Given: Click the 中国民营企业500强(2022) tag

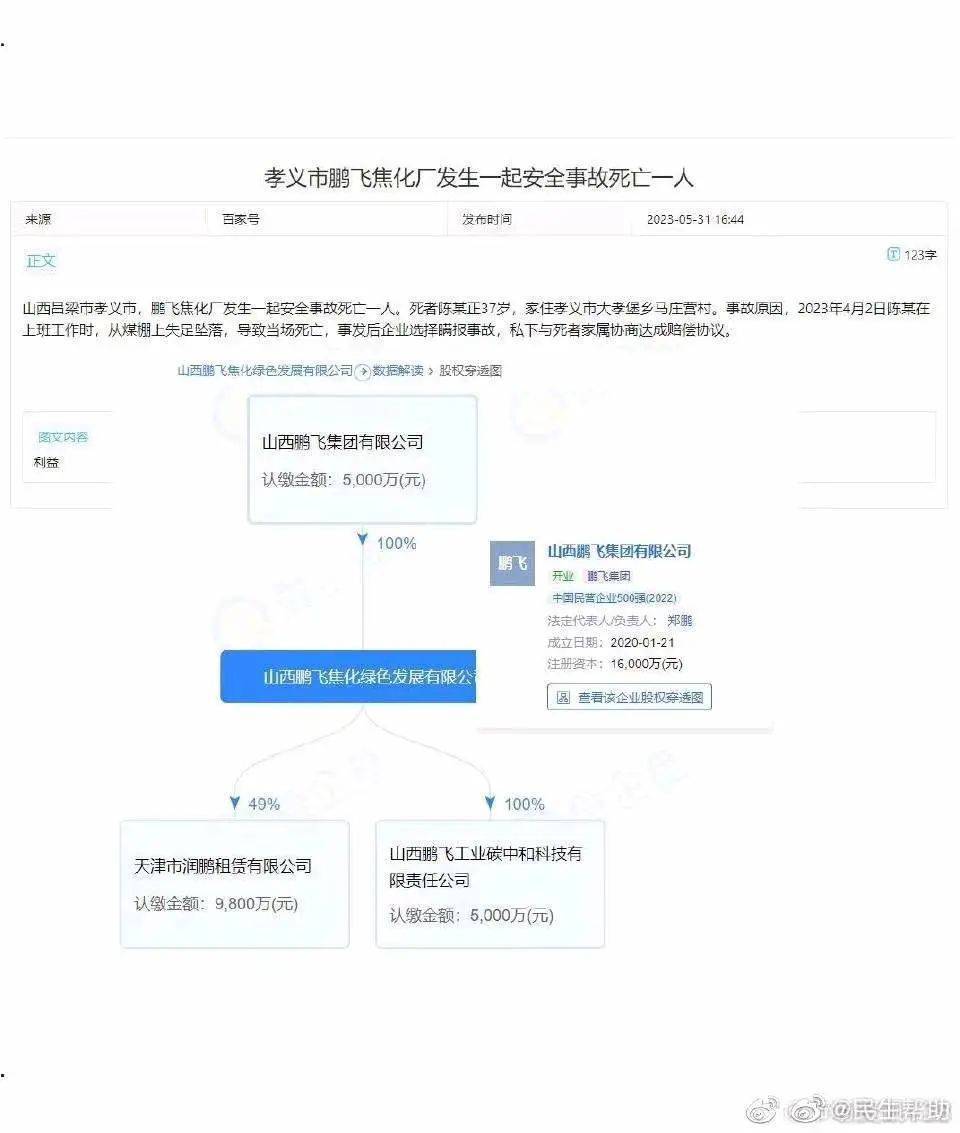Looking at the screenshot, I should point(614,598).
